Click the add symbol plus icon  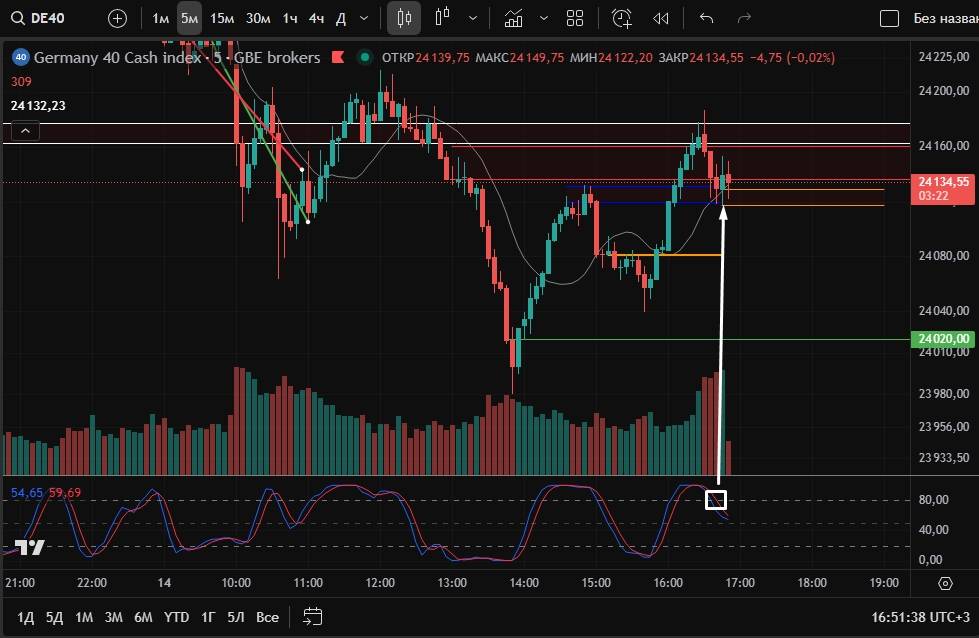point(117,18)
